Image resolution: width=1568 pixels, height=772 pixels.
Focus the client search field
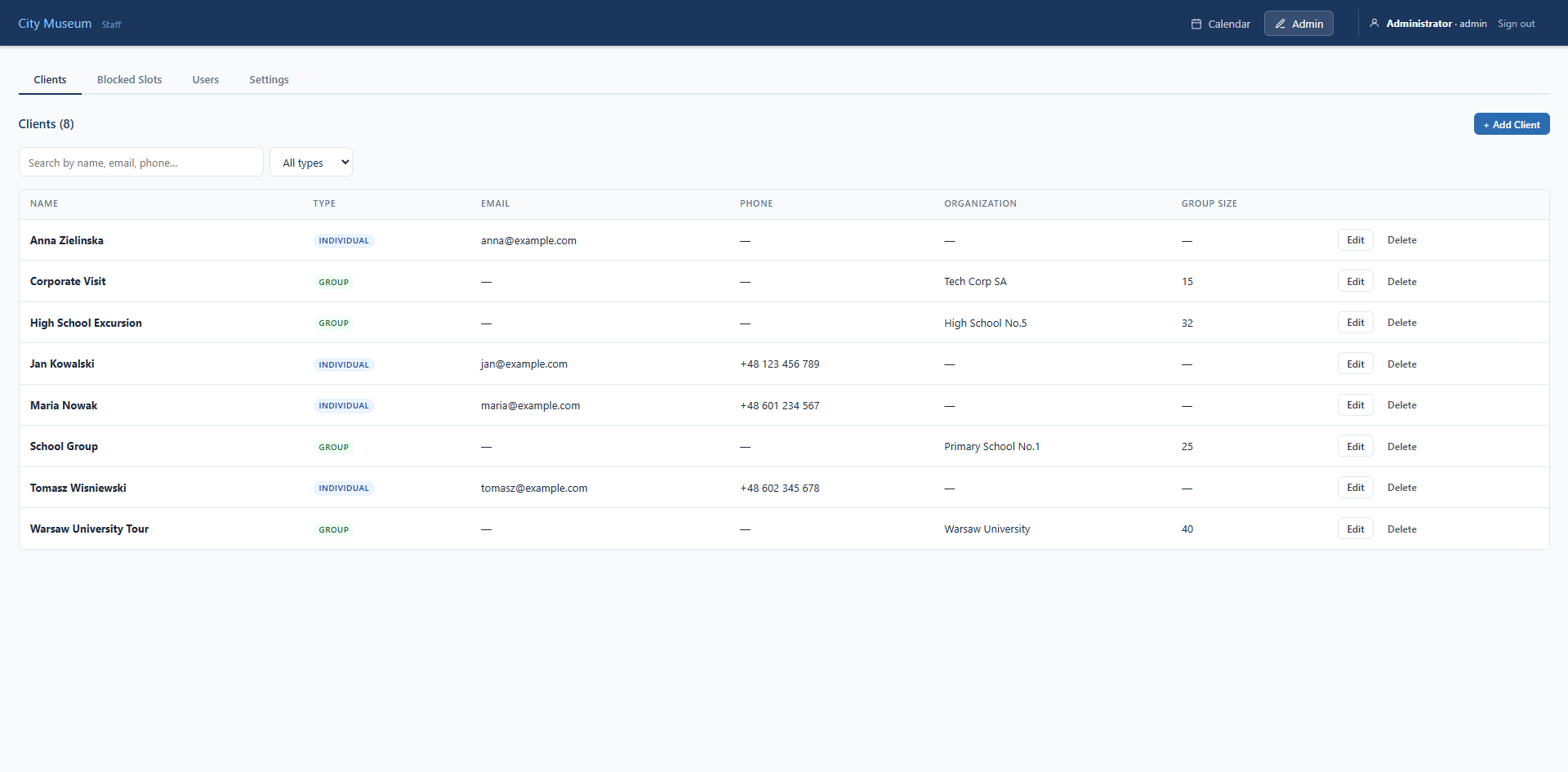point(141,162)
